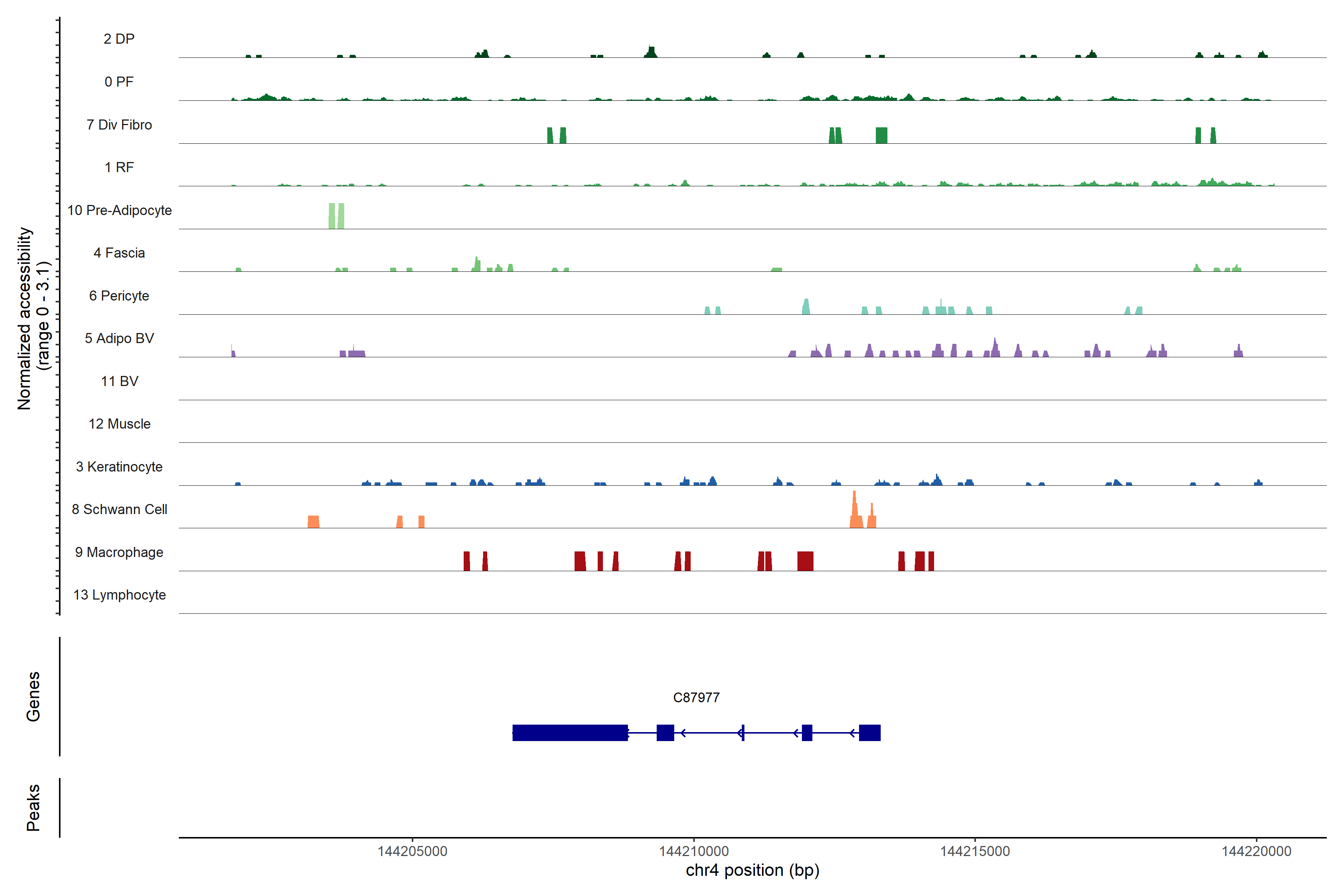Click the large leftmost C87977 exon block

click(x=570, y=732)
